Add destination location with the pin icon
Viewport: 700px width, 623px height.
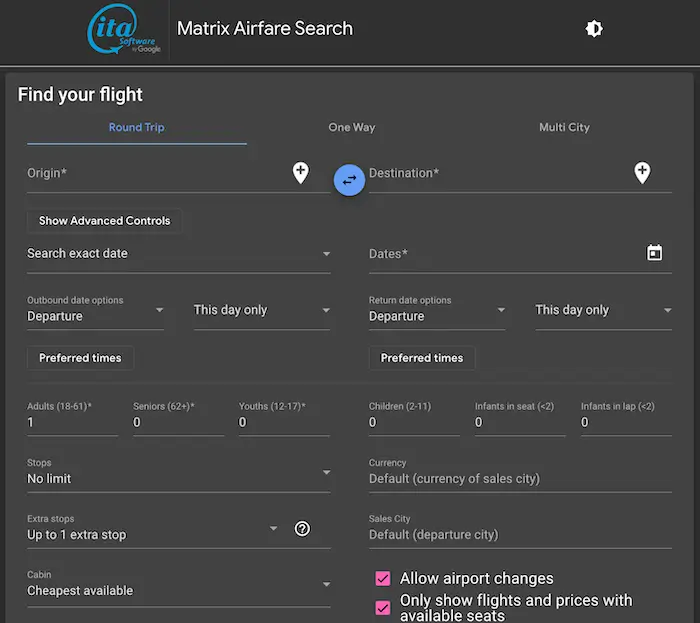[x=642, y=173]
